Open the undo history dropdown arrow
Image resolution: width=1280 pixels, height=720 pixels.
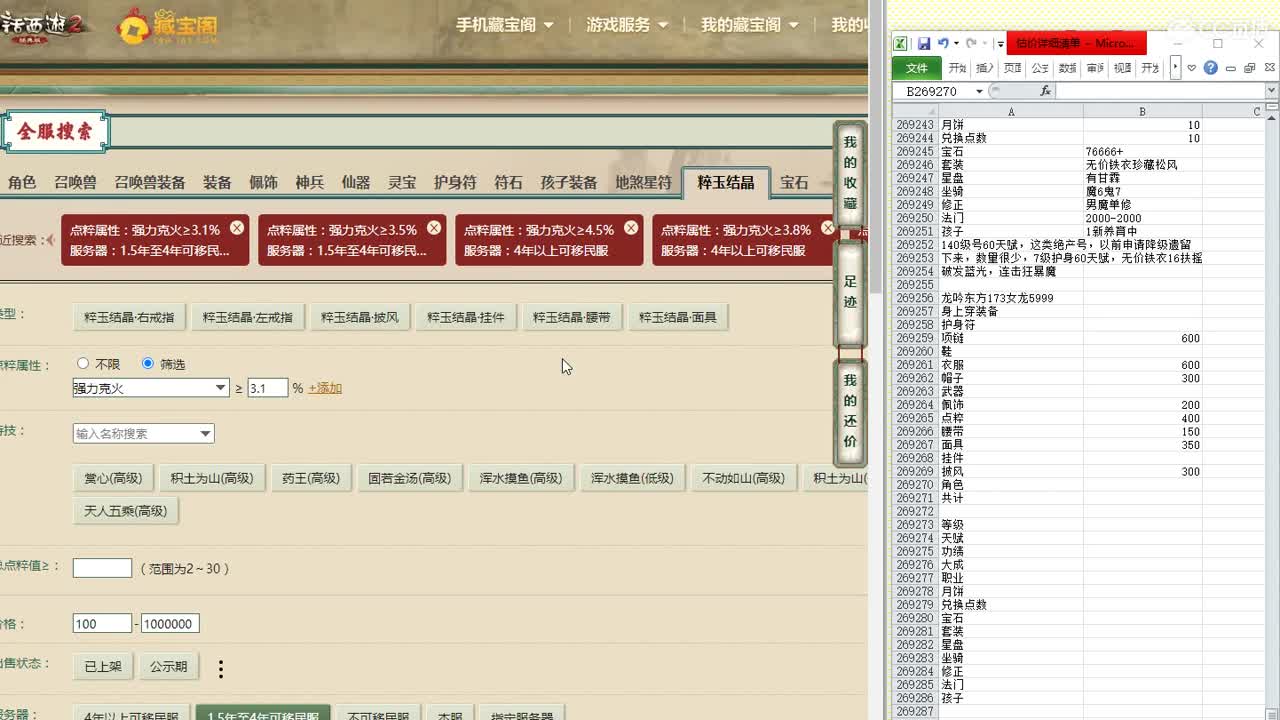click(x=956, y=44)
